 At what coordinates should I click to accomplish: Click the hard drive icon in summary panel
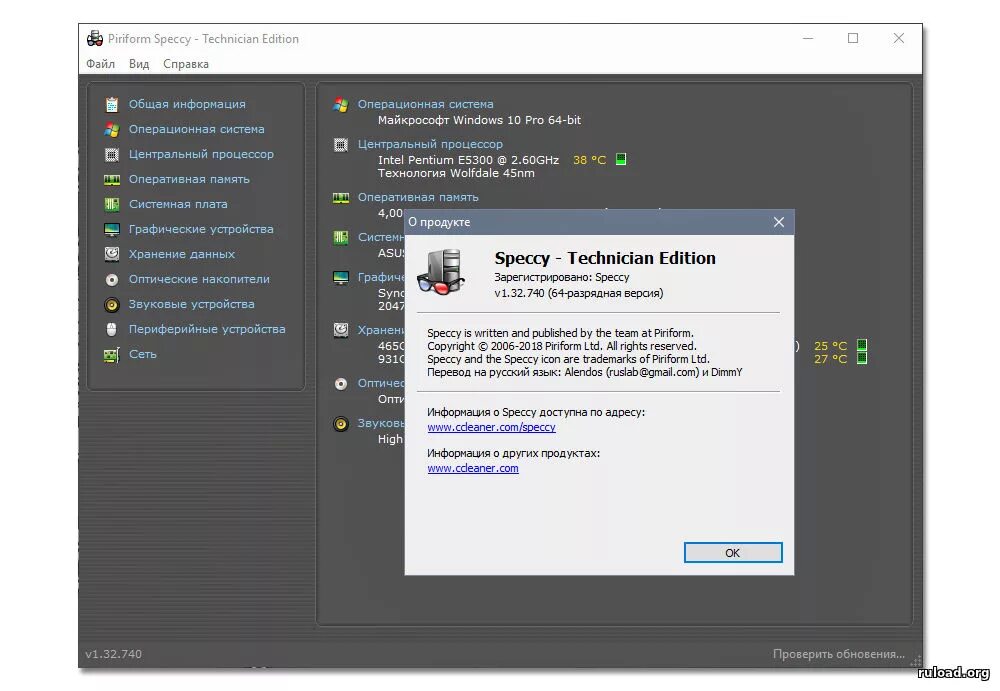tap(341, 330)
